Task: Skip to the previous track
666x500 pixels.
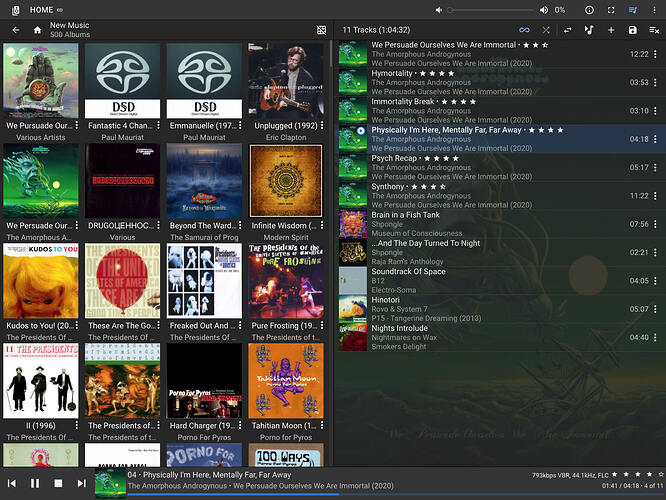Action: click(12, 483)
